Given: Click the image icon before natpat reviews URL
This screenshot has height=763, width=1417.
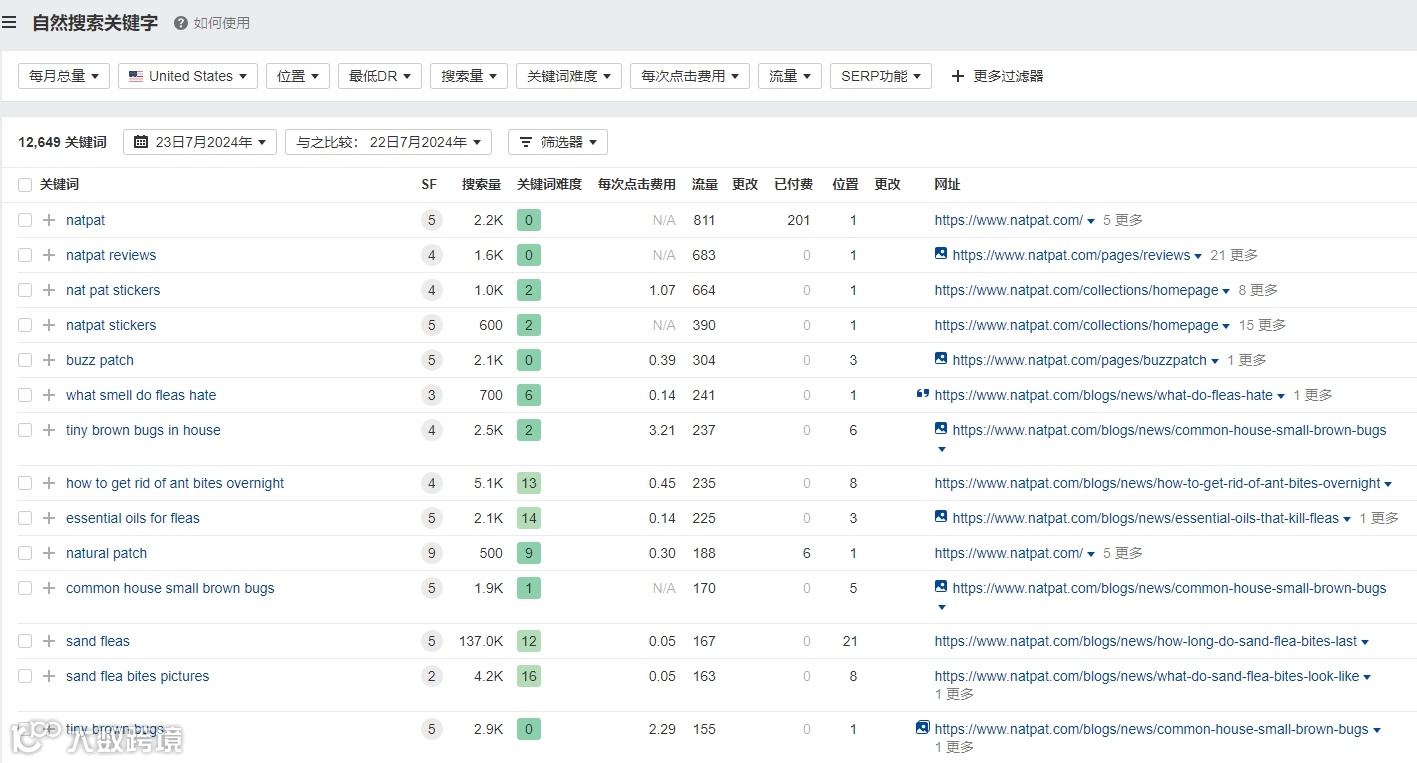Looking at the screenshot, I should (941, 254).
